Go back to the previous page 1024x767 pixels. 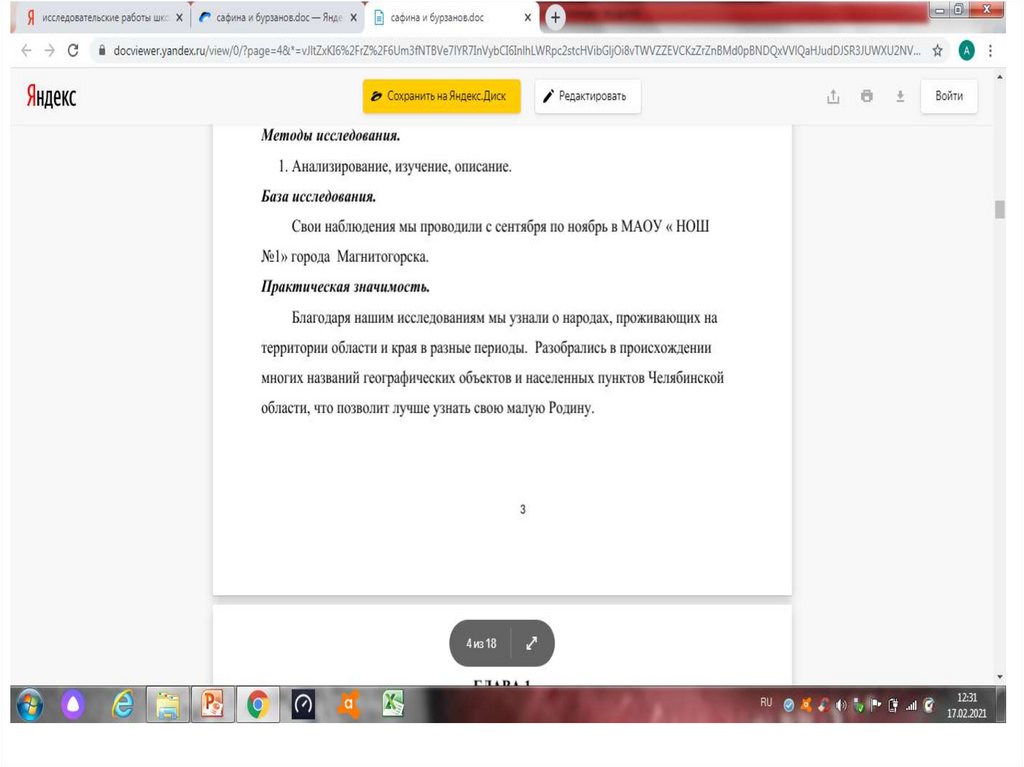point(26,50)
